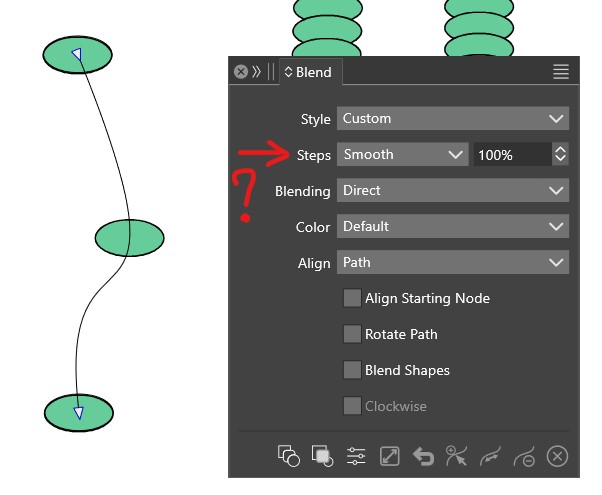The width and height of the screenshot is (602, 495).
Task: Click the stepper arrows next to 100%
Action: pyautogui.click(x=560, y=154)
